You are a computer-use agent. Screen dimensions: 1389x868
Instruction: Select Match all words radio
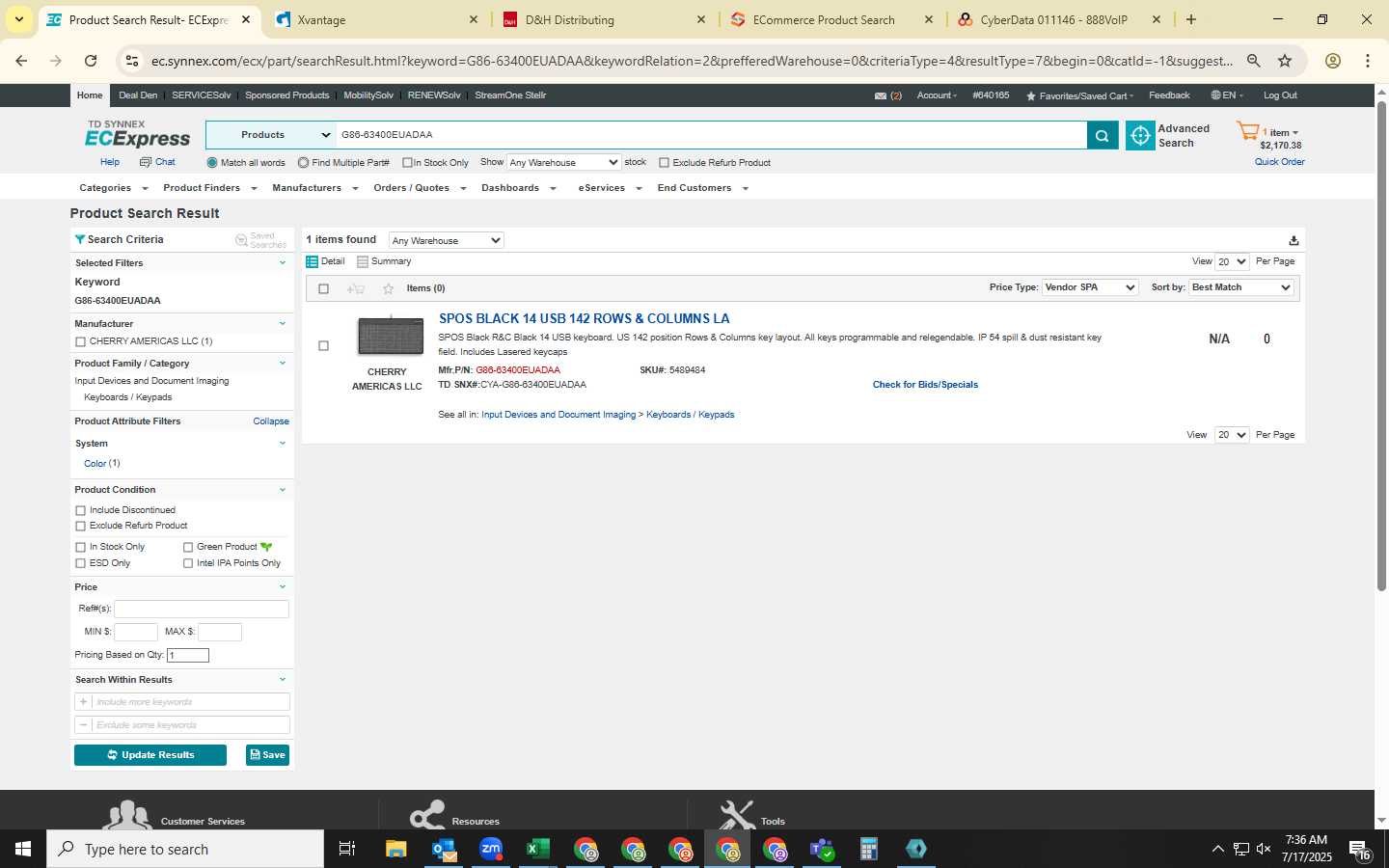tap(212, 163)
